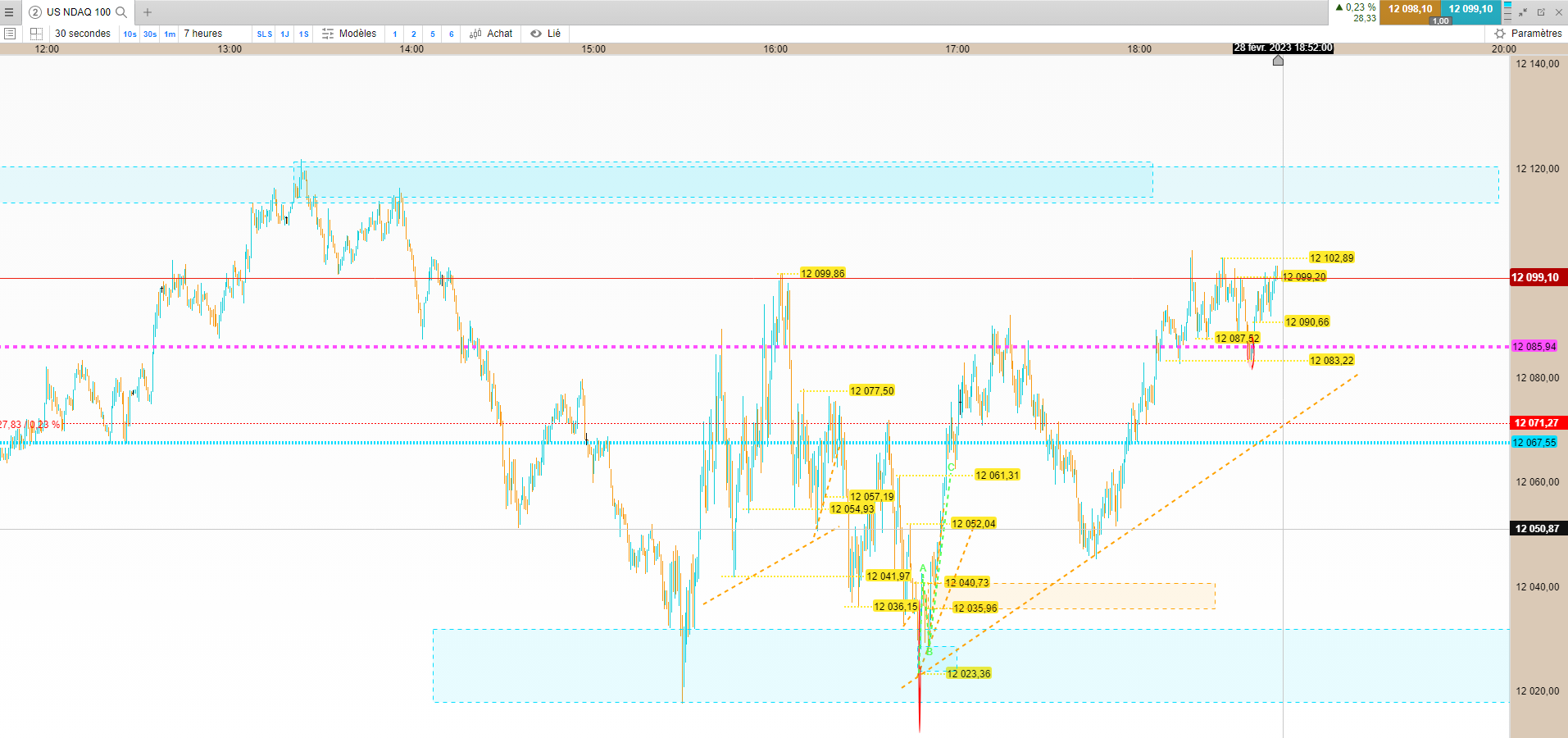Click the 12 083,22 chart label
1568x738 pixels.
pos(1332,361)
